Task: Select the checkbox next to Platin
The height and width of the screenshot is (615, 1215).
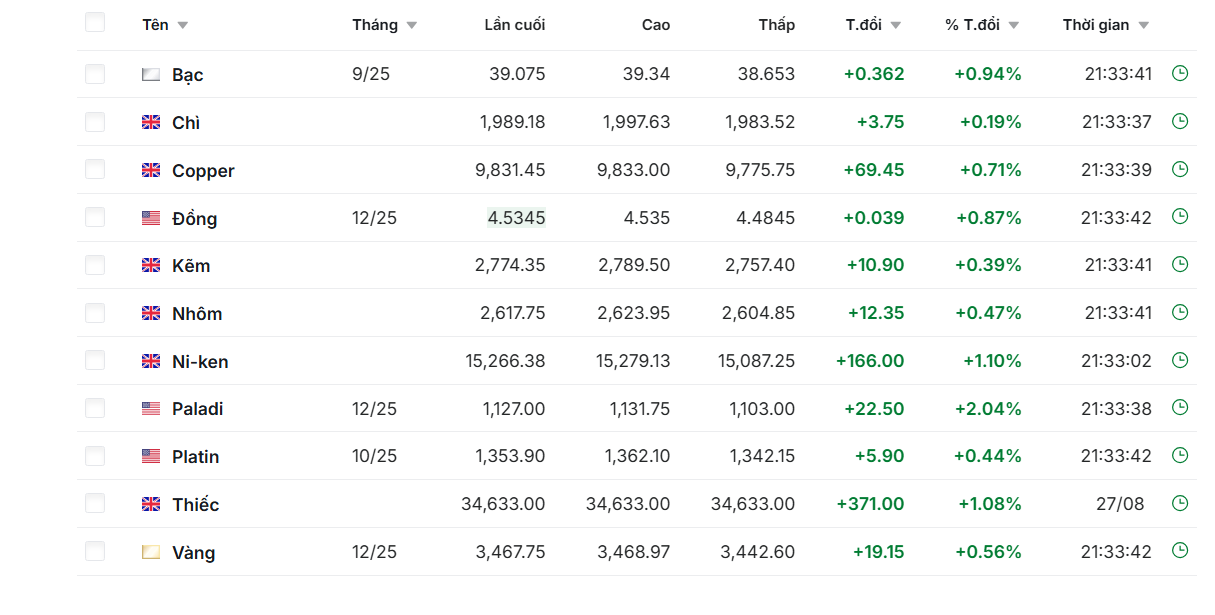Action: click(x=95, y=456)
